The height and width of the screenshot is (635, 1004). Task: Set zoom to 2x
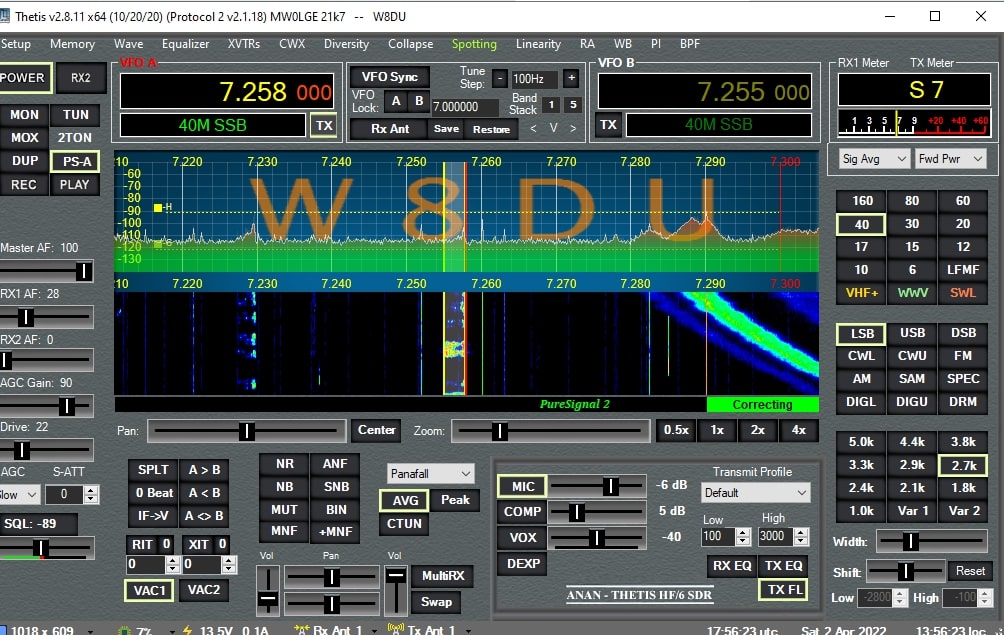click(x=757, y=430)
